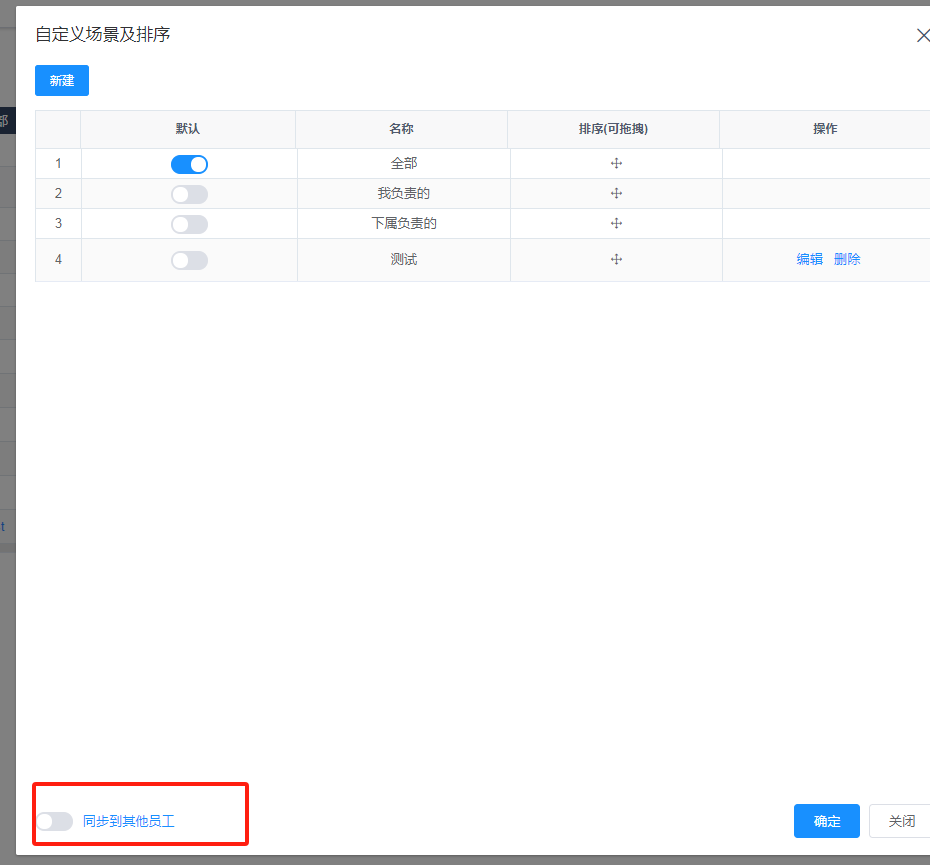
Task: Select the 全部 scene name cell
Action: [x=403, y=164]
